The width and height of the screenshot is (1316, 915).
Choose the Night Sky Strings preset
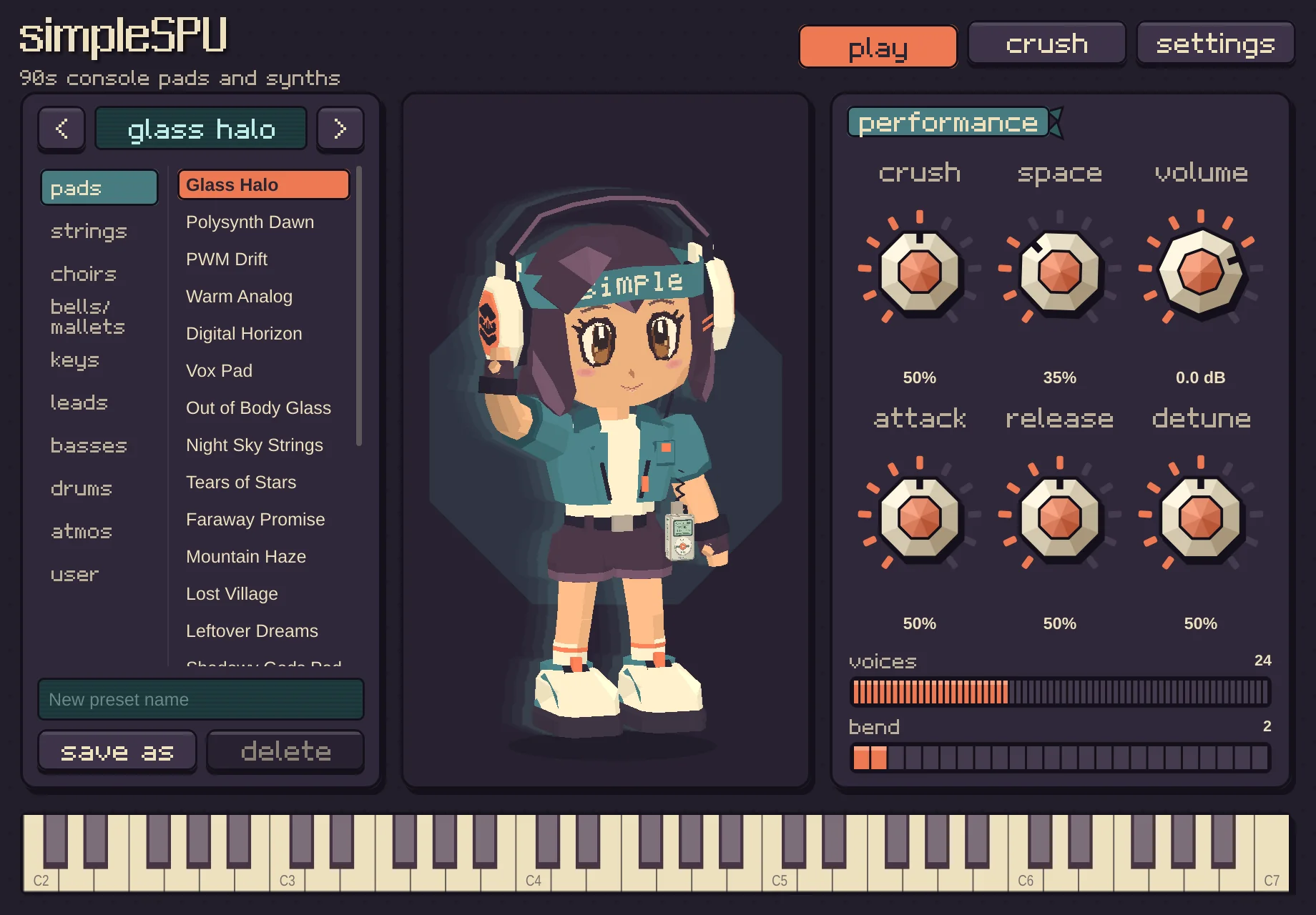[x=264, y=445]
